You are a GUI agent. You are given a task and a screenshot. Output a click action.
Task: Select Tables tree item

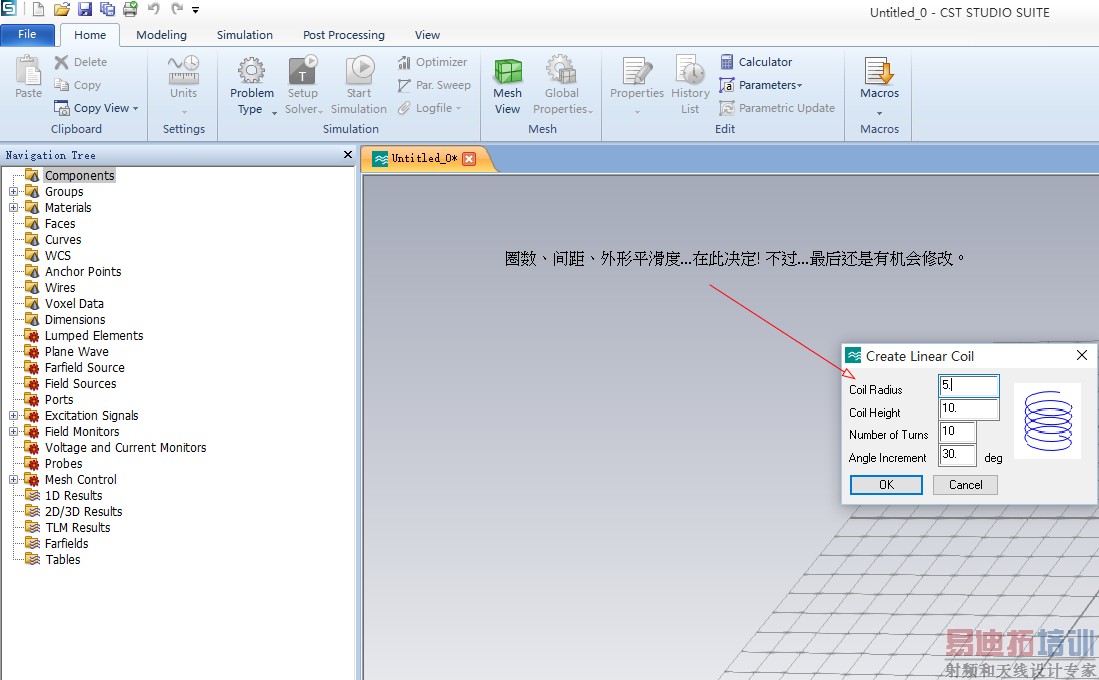pos(63,559)
